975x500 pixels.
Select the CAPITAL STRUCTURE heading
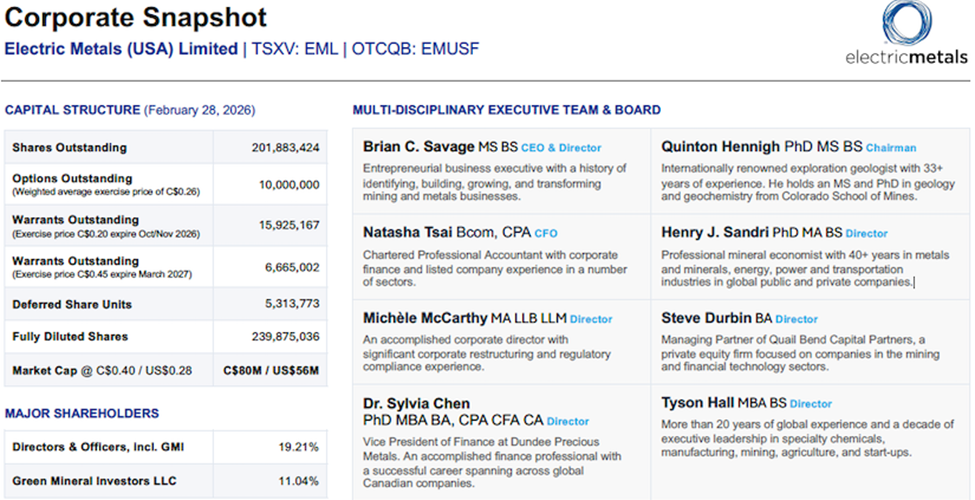click(x=72, y=110)
